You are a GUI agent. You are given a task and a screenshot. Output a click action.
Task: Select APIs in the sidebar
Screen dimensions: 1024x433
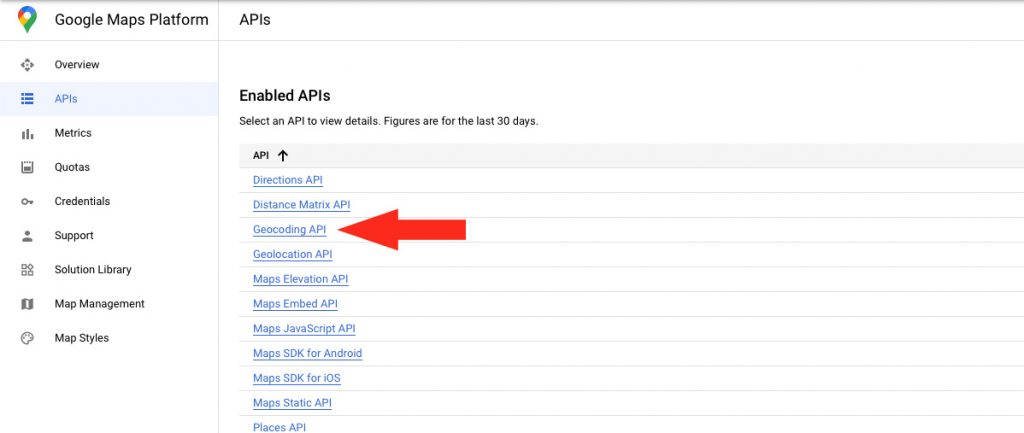66,99
